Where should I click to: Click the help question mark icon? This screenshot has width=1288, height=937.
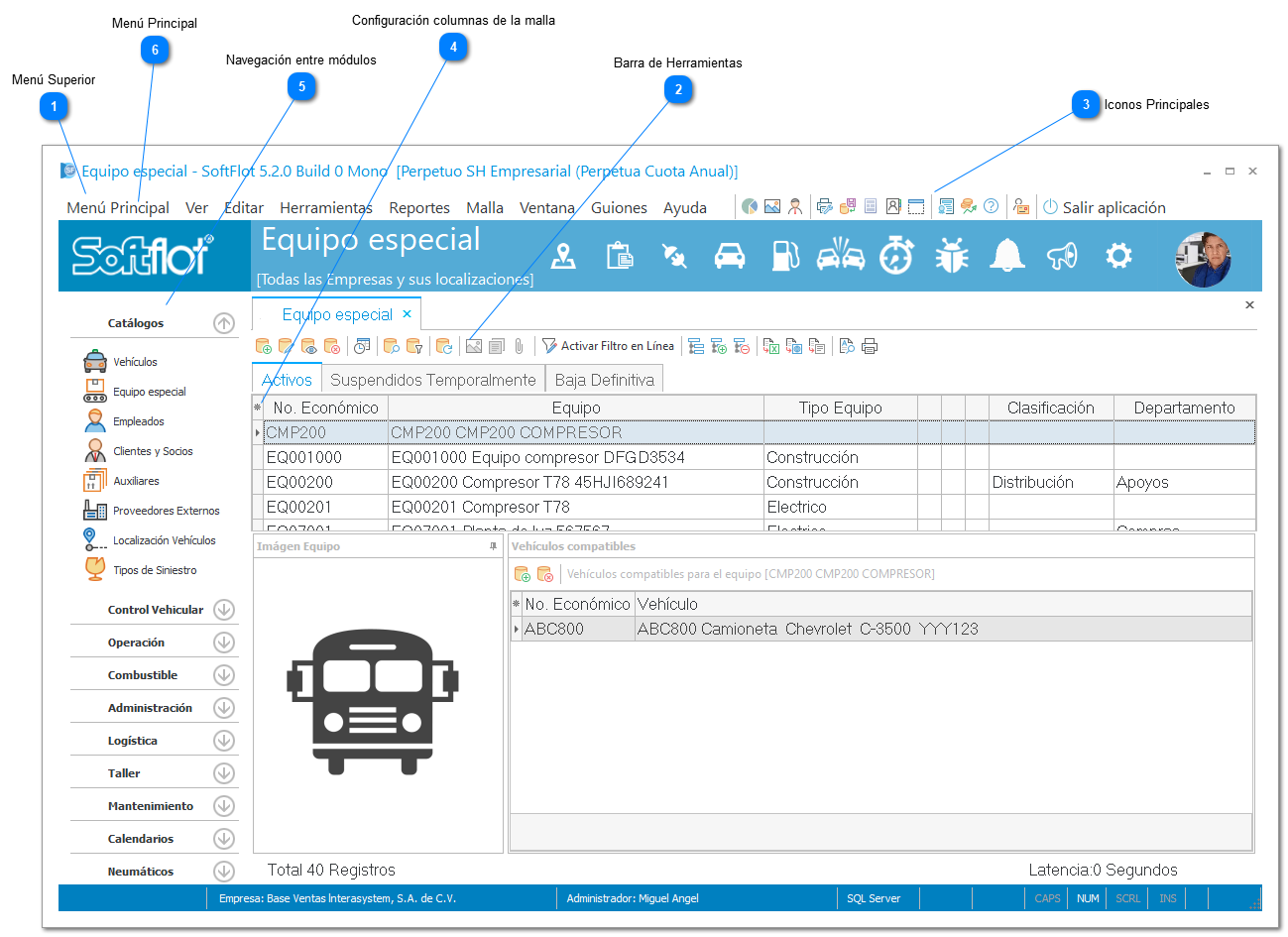[991, 206]
